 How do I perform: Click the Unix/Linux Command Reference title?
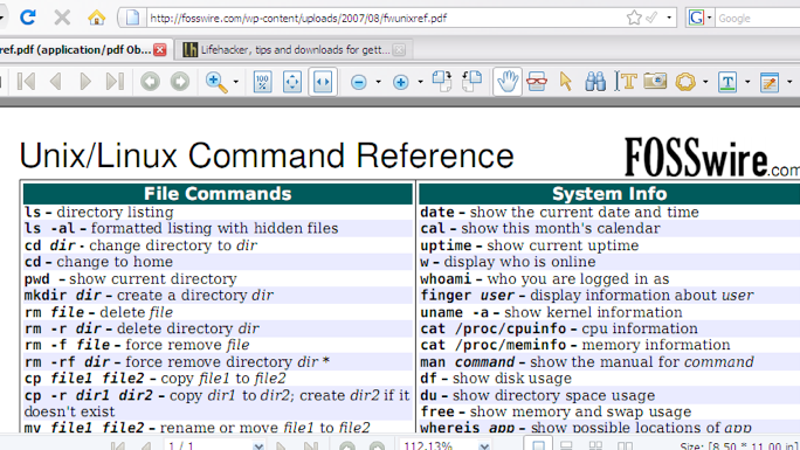coord(266,156)
